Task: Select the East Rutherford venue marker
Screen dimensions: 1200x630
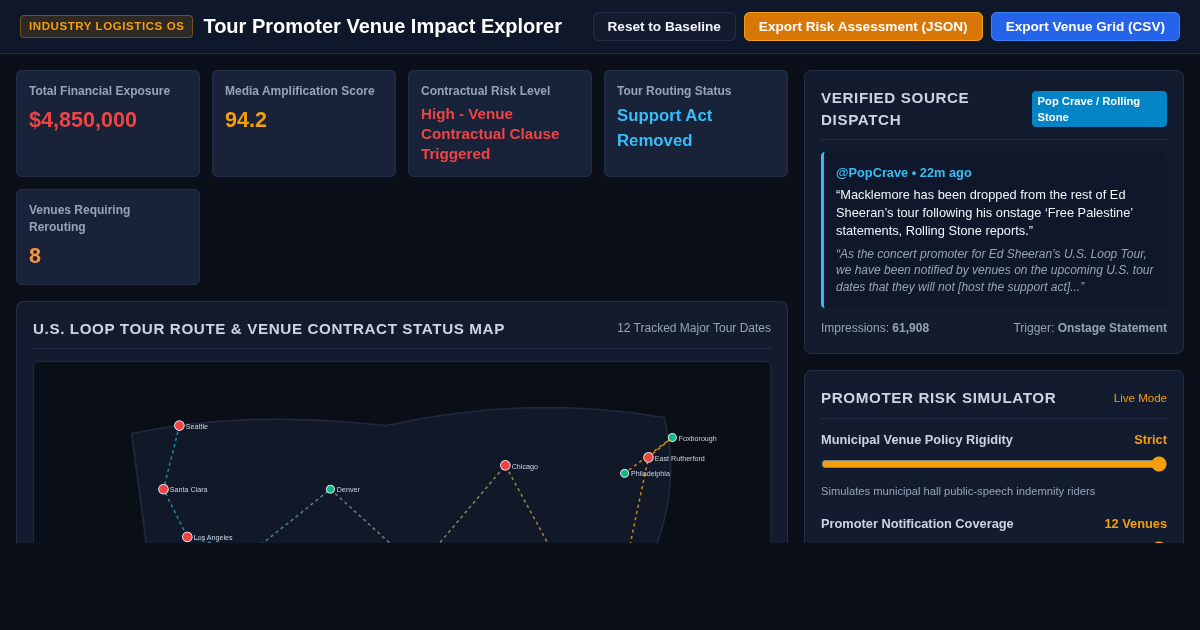Action: [x=648, y=457]
